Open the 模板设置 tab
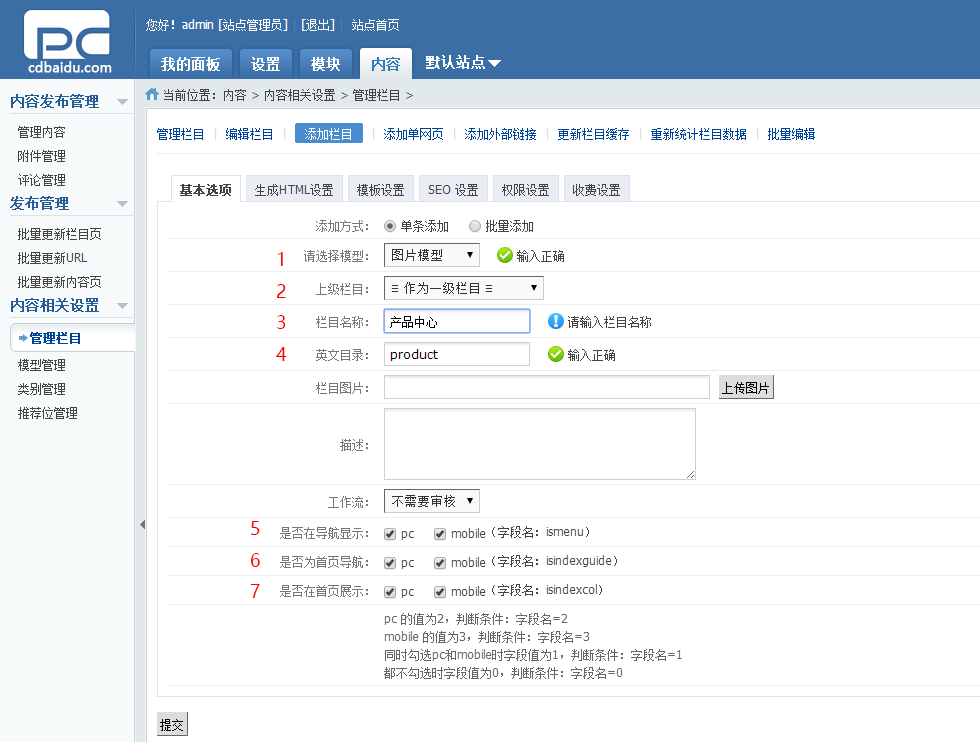 pos(381,189)
